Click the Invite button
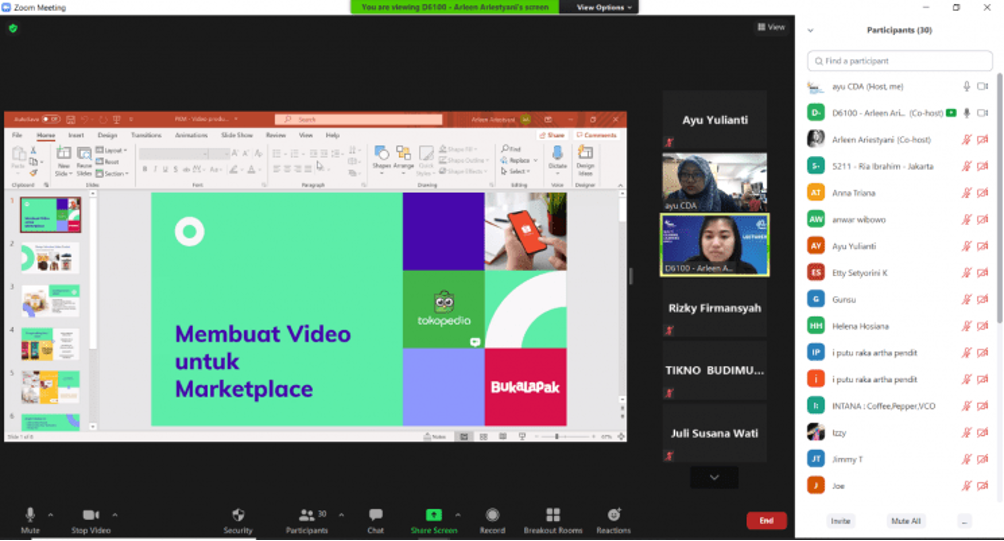This screenshot has height=541, width=1004. (x=841, y=521)
